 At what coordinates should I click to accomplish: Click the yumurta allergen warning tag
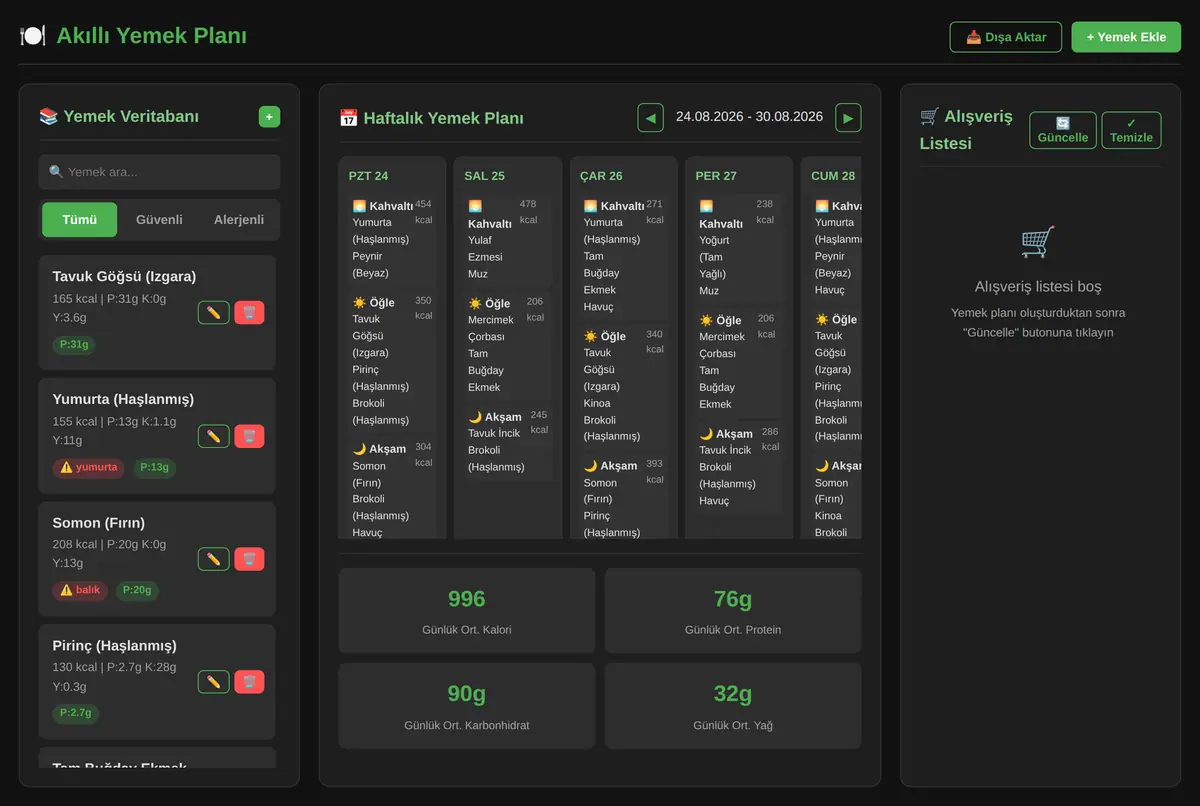coord(88,467)
